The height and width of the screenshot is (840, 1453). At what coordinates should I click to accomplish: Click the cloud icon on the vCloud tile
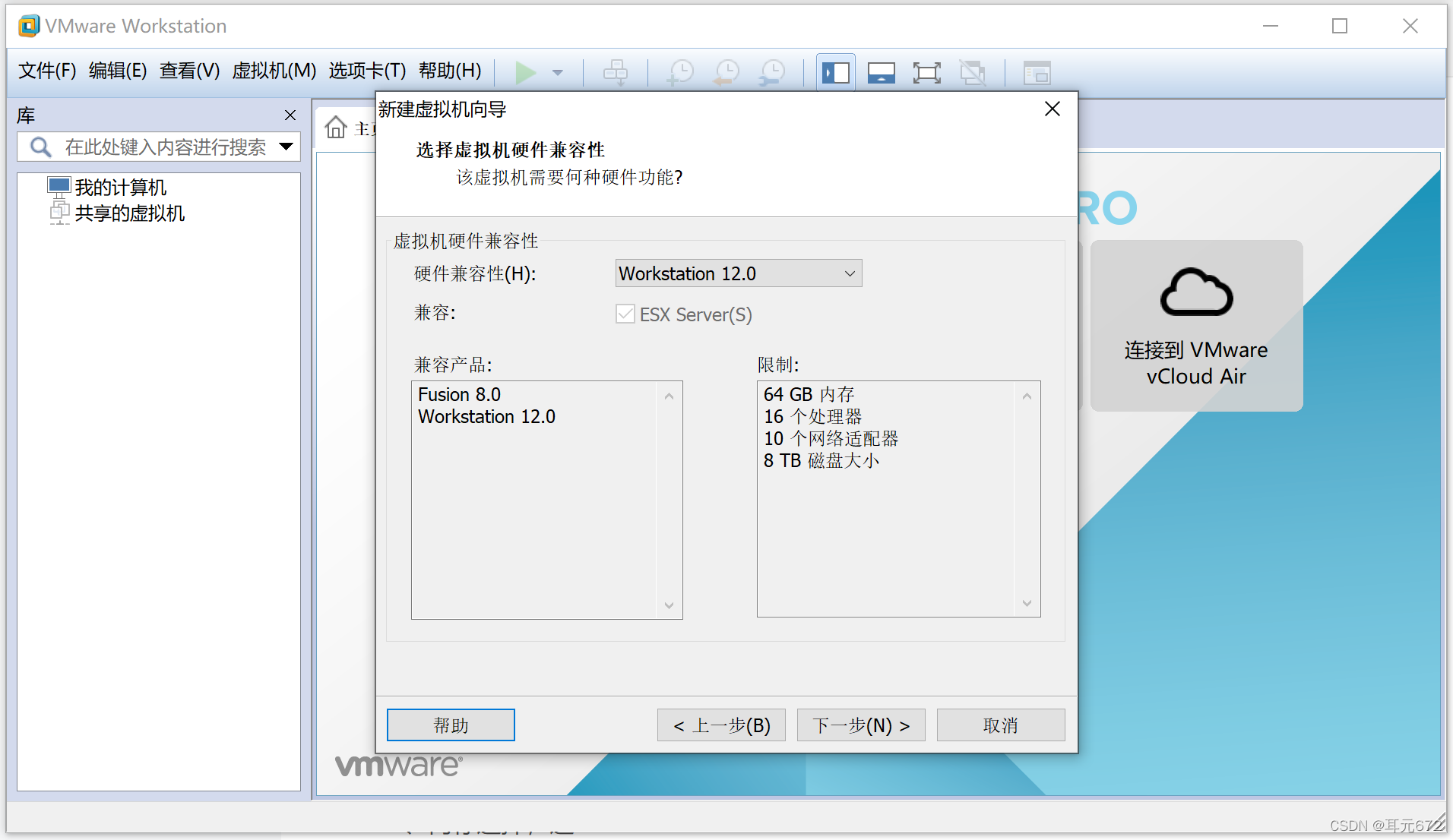1196,292
